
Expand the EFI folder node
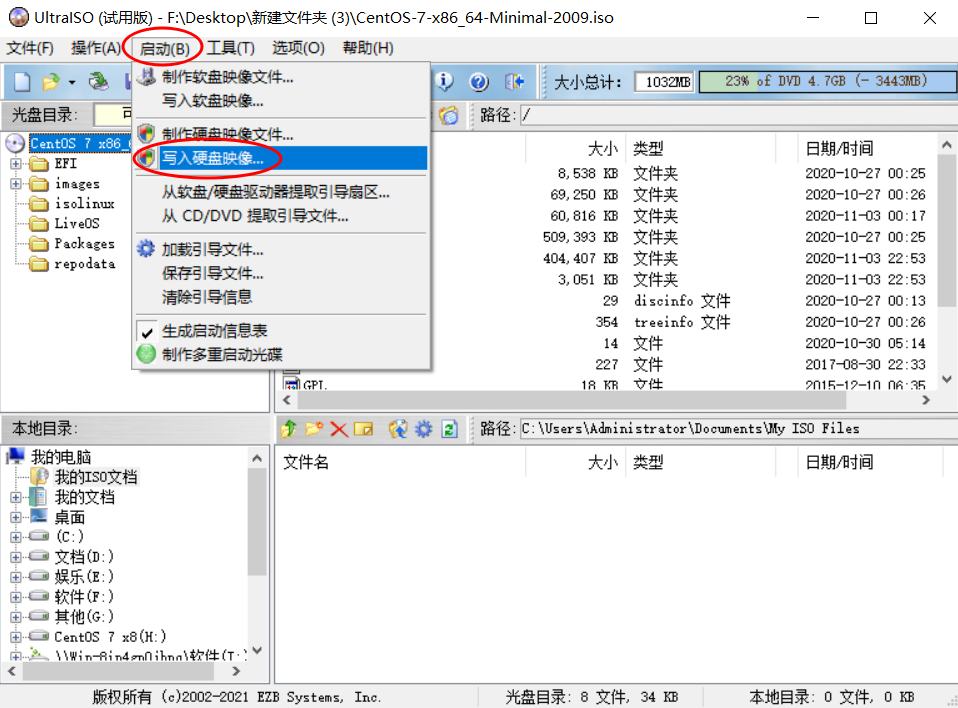[x=16, y=164]
